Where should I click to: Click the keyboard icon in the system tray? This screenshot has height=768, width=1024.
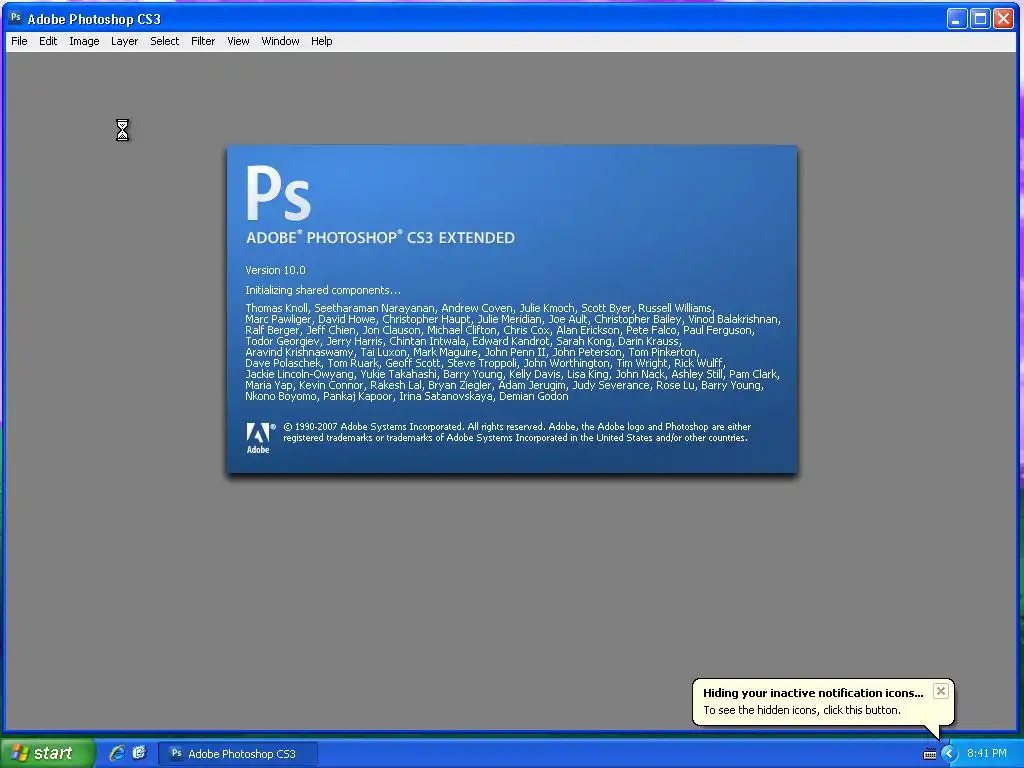[930, 754]
